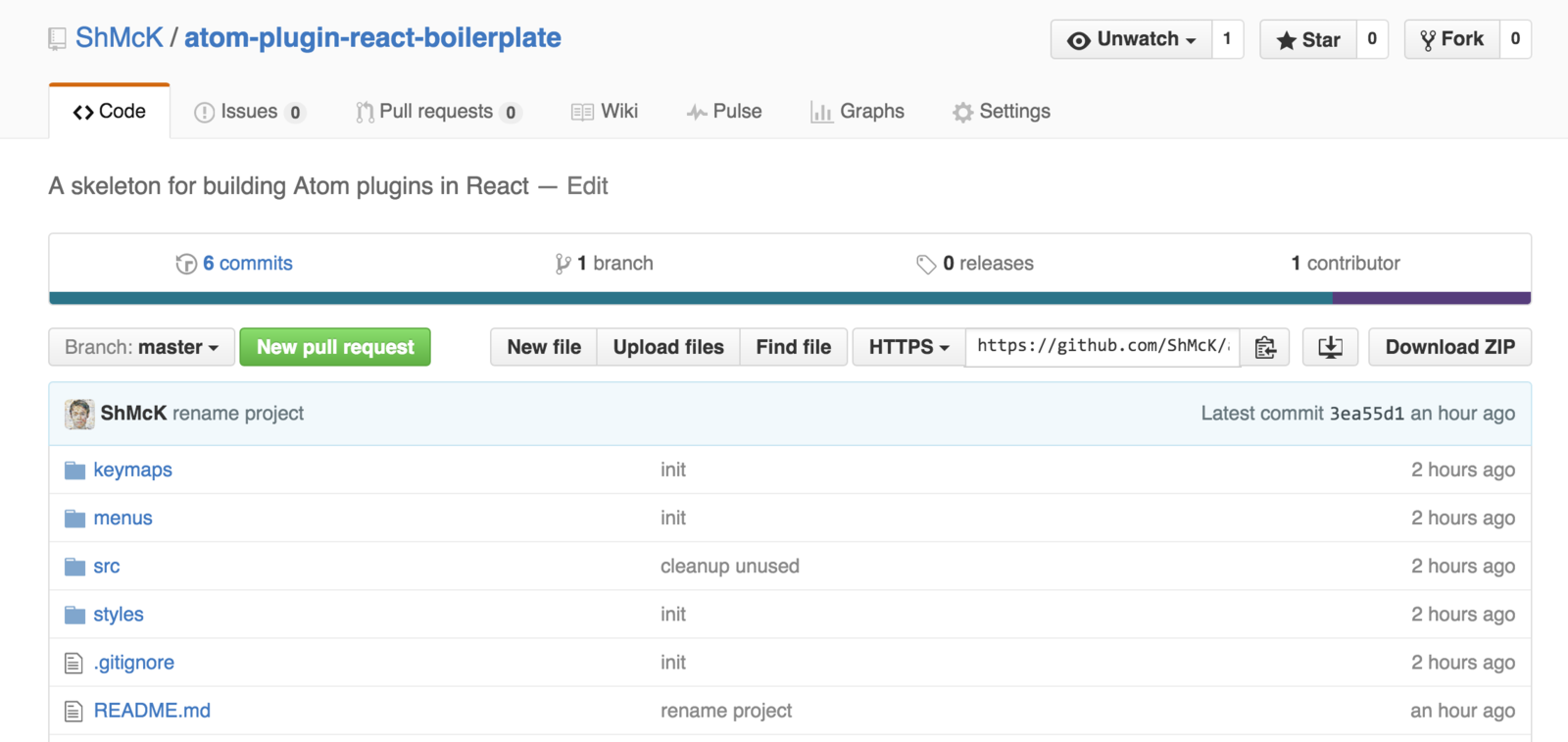Viewport: 1568px width, 742px height.
Task: Star this repository
Action: 1308,39
